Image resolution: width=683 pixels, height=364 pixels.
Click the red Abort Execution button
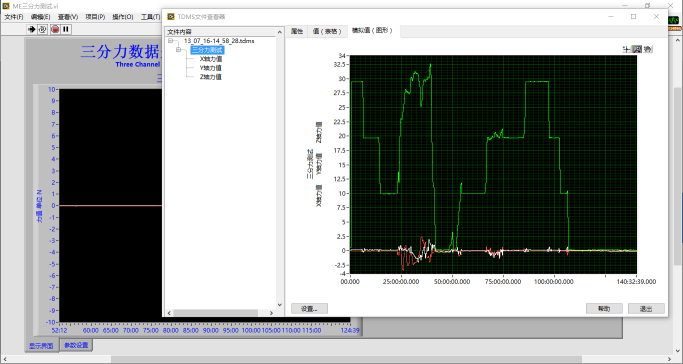click(55, 29)
